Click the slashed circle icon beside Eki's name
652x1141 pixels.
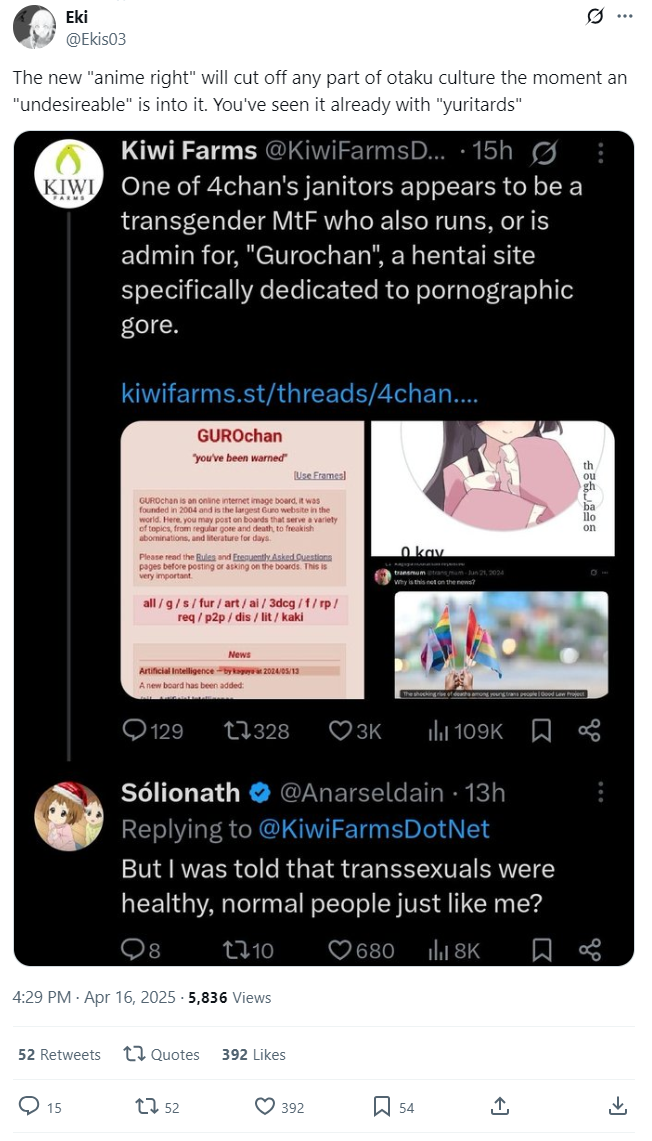(597, 17)
